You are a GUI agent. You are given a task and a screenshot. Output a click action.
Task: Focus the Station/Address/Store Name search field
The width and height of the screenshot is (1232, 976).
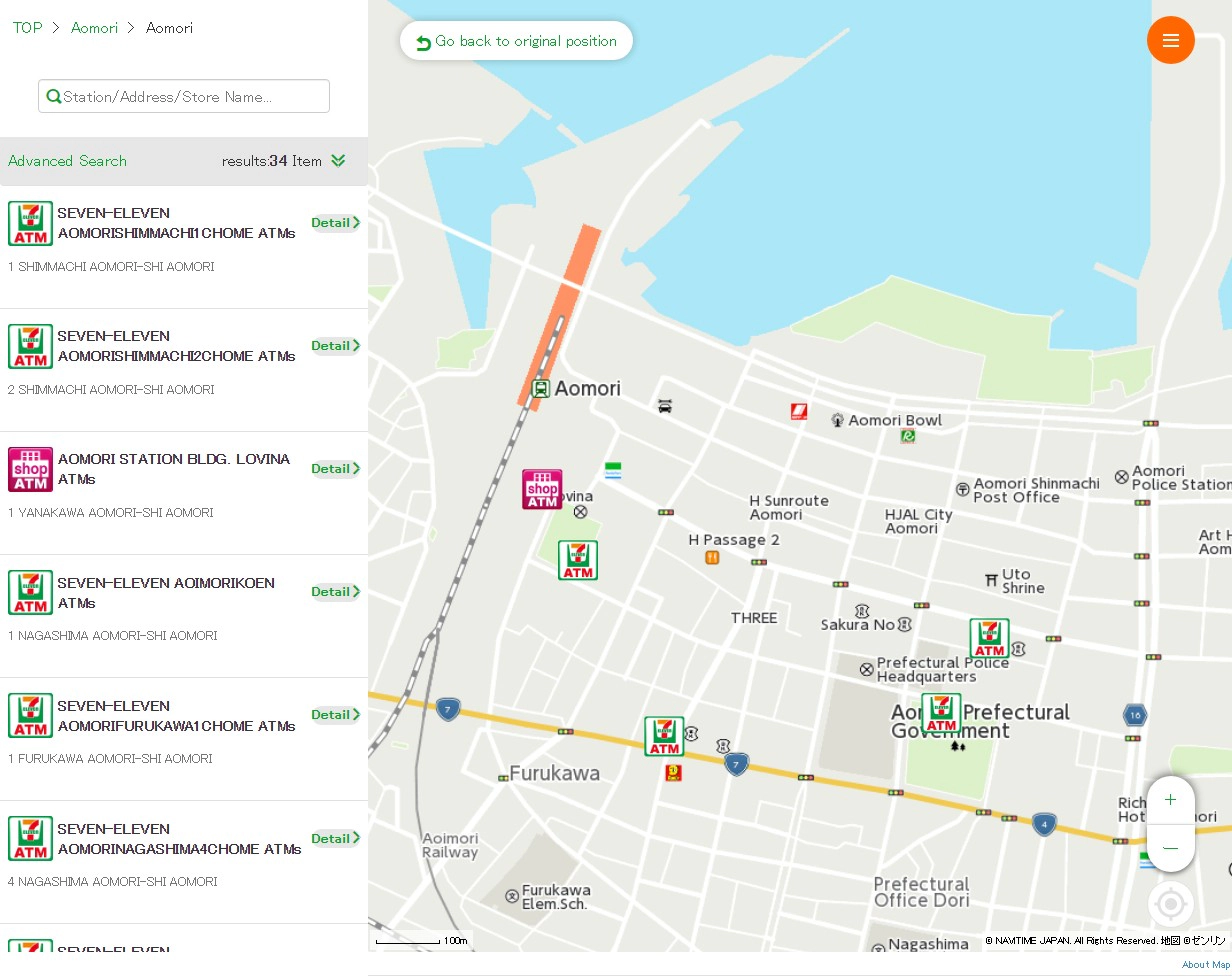click(x=184, y=96)
